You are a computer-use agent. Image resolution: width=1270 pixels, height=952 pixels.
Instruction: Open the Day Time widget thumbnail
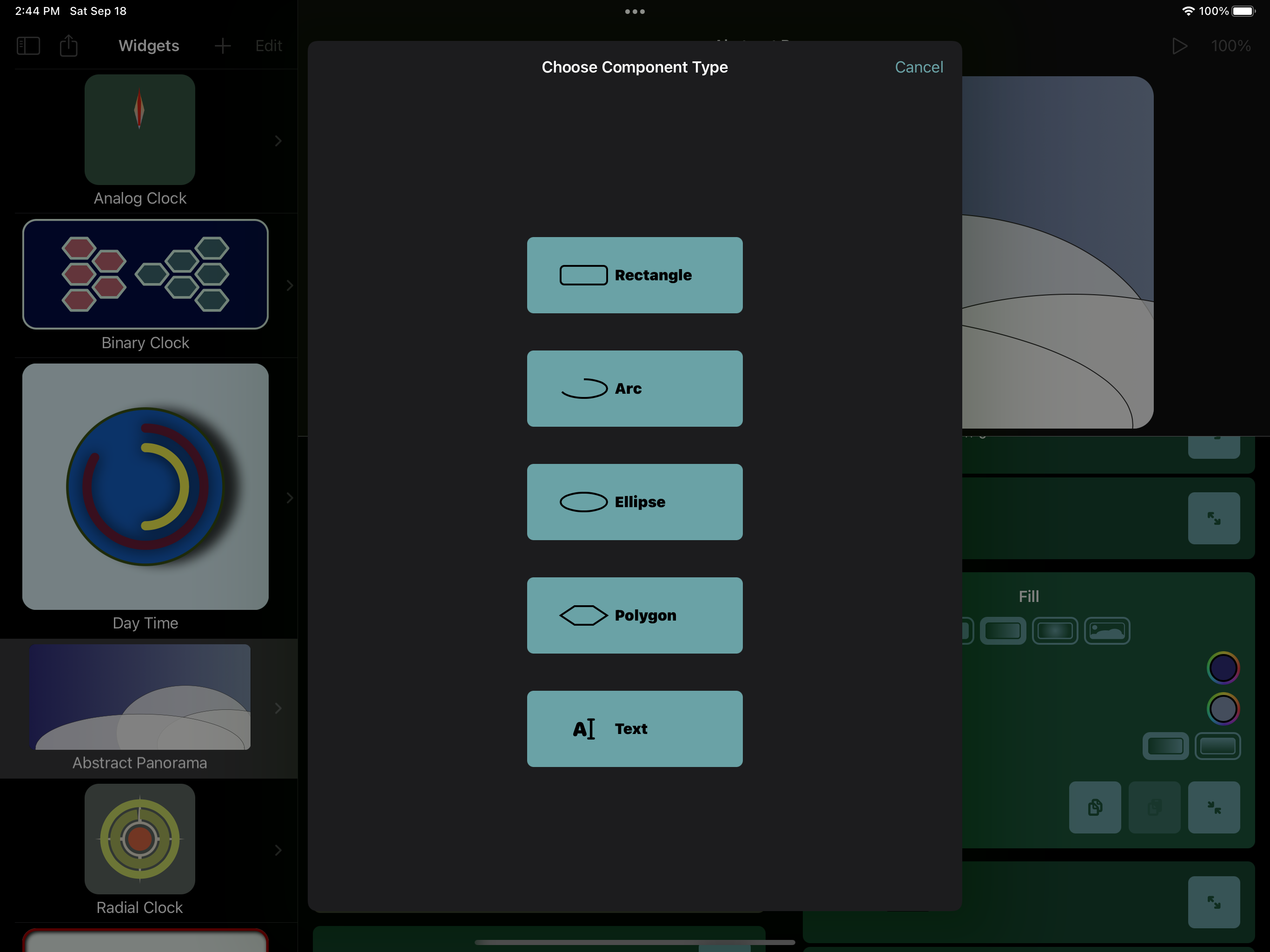point(145,486)
